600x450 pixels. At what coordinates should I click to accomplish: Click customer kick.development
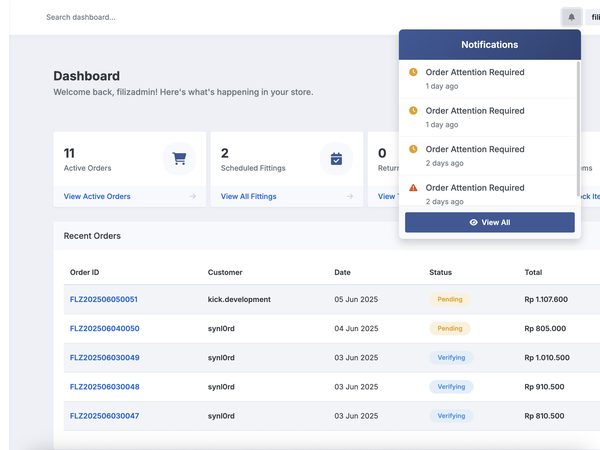239,299
